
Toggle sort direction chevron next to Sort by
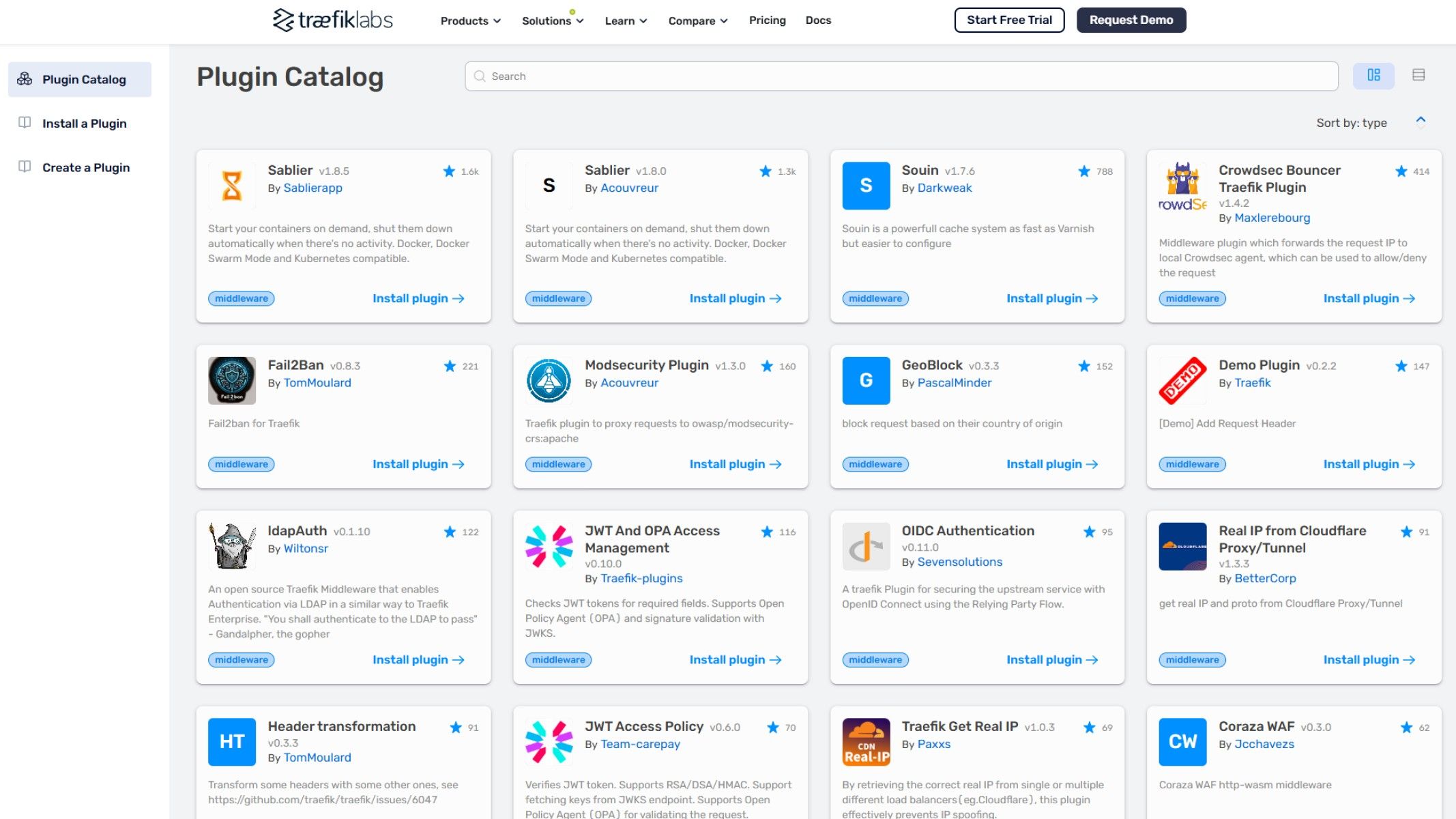1421,121
